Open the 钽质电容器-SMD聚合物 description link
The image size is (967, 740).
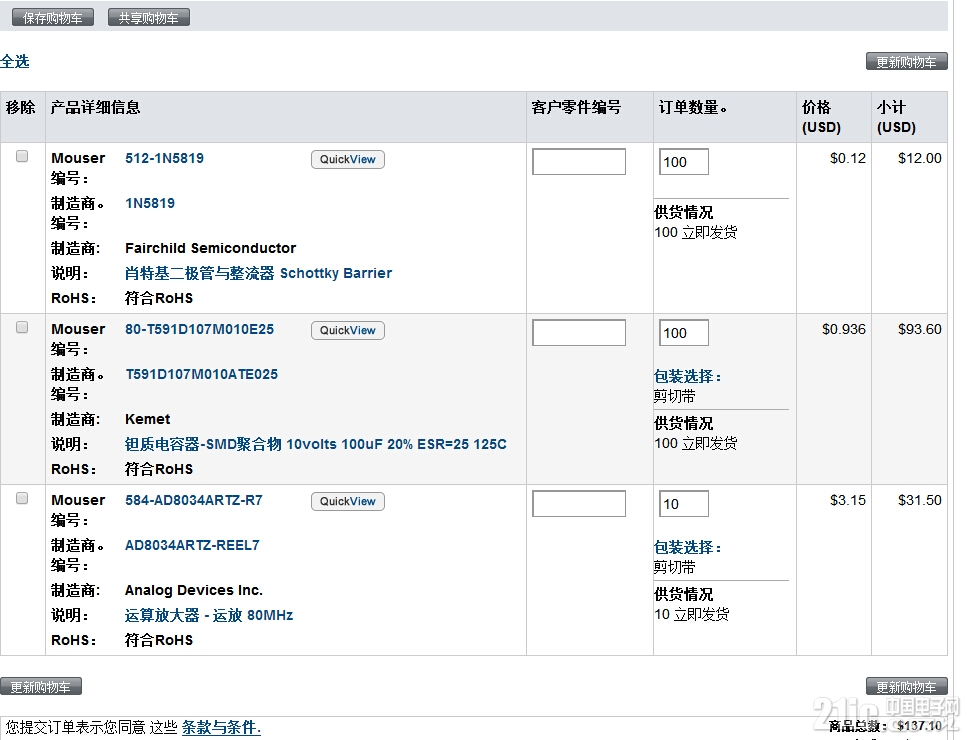(x=316, y=444)
